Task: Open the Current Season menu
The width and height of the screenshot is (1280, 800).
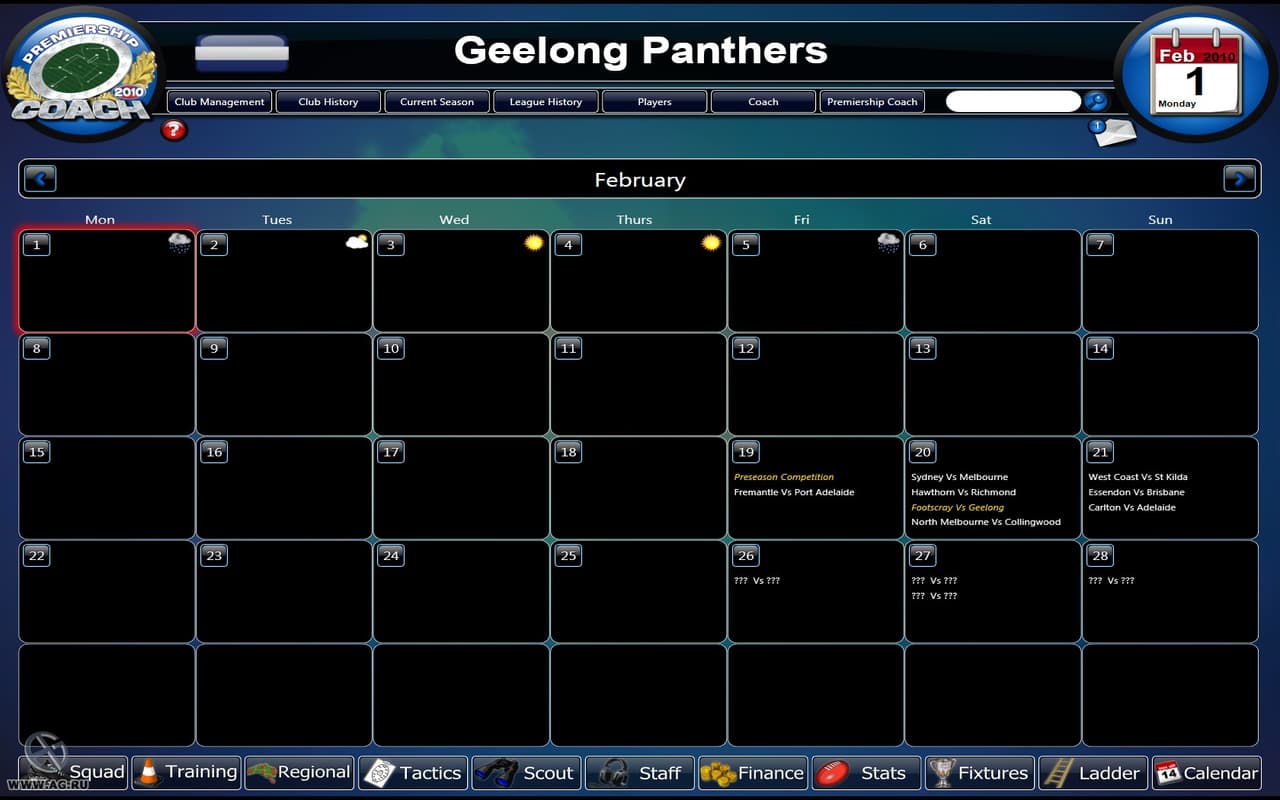Action: coord(437,101)
